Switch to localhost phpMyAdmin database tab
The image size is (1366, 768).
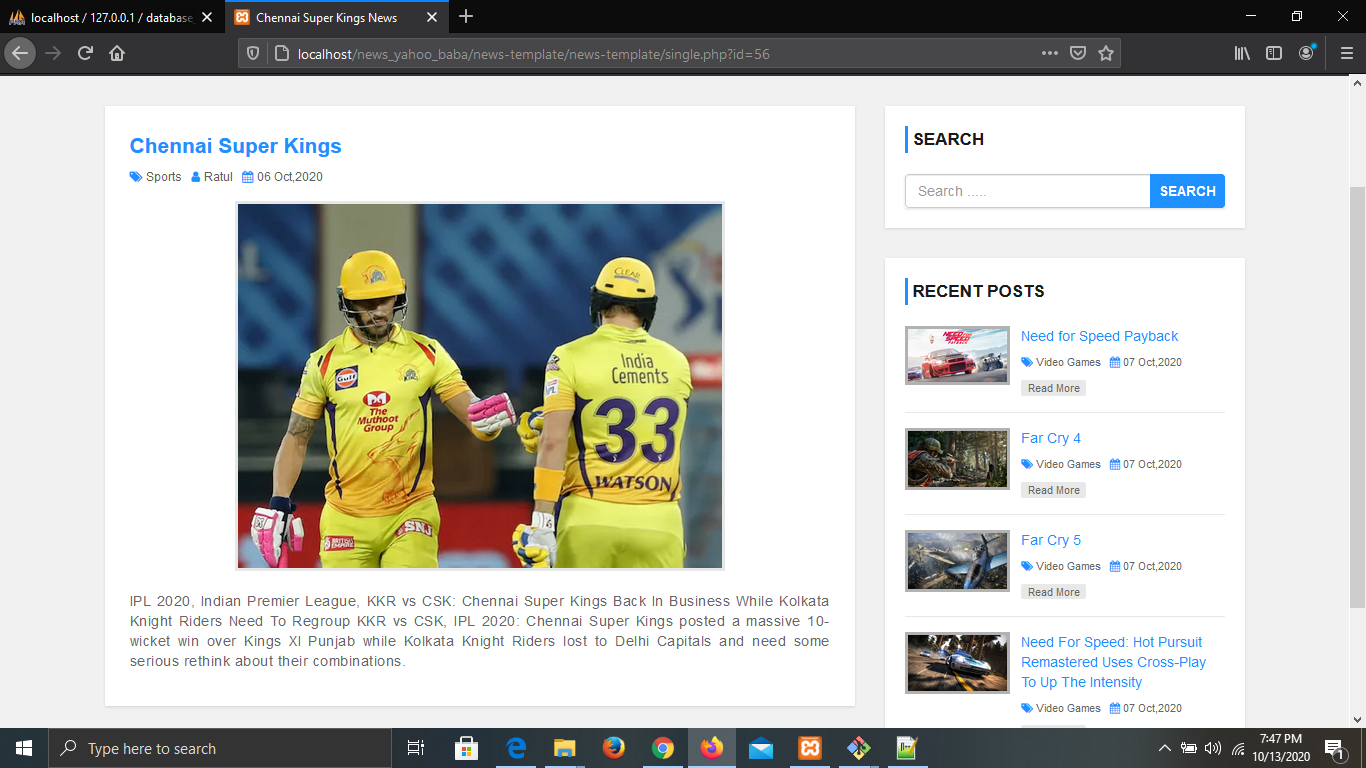[x=112, y=17]
